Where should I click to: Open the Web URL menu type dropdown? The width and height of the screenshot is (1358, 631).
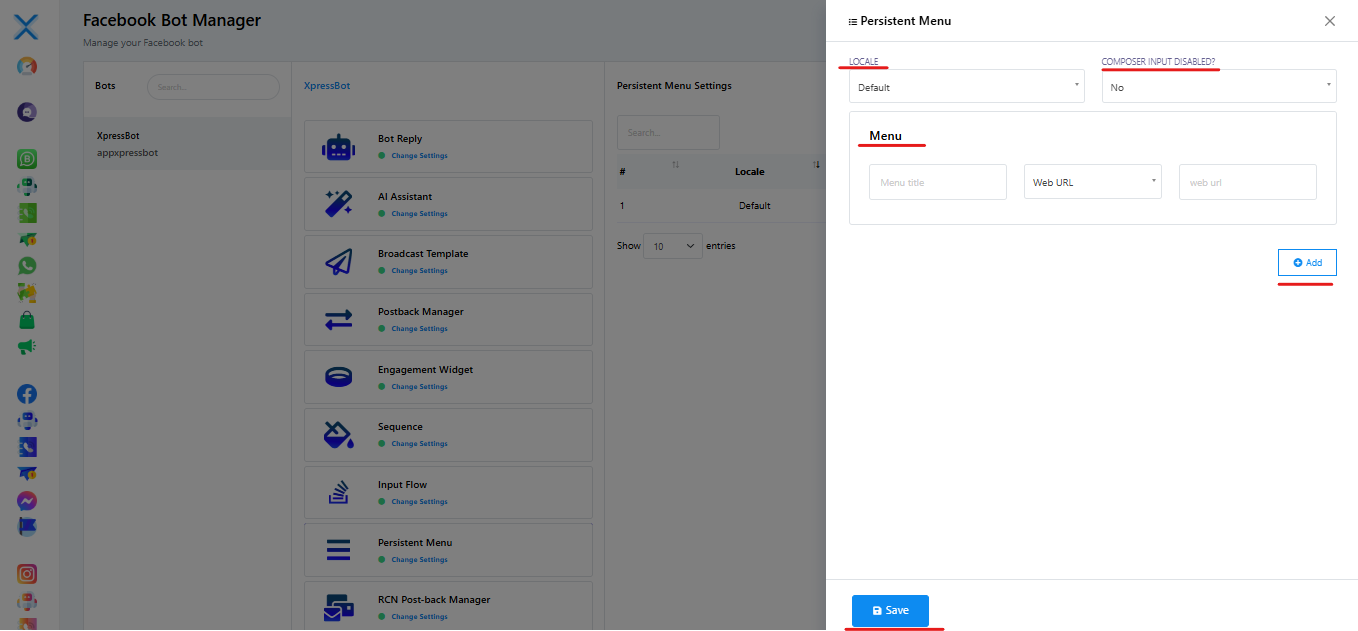(x=1092, y=183)
